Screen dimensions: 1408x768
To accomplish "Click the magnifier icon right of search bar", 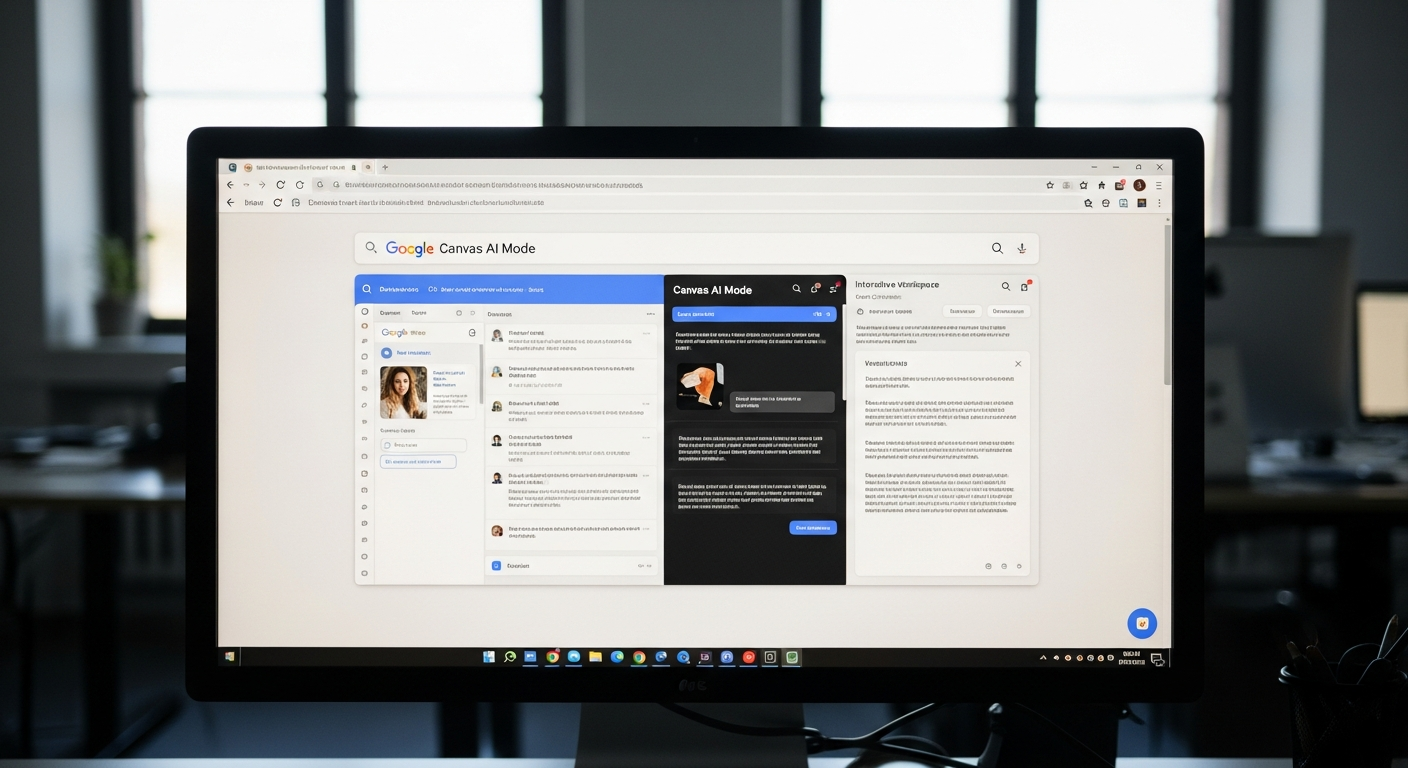I will tap(997, 249).
